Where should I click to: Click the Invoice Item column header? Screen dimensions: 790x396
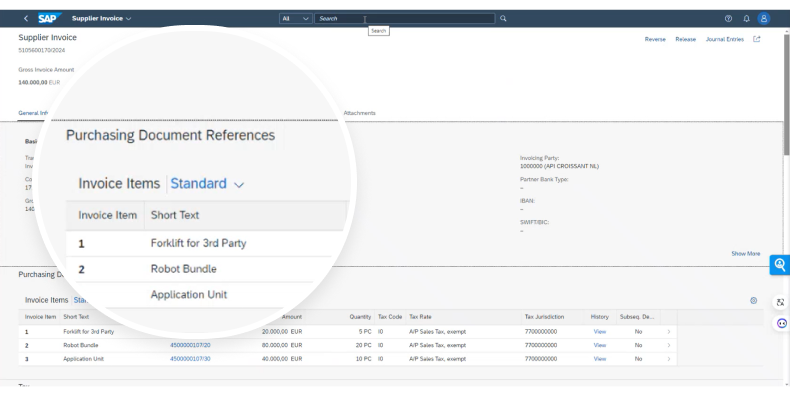(x=40, y=317)
